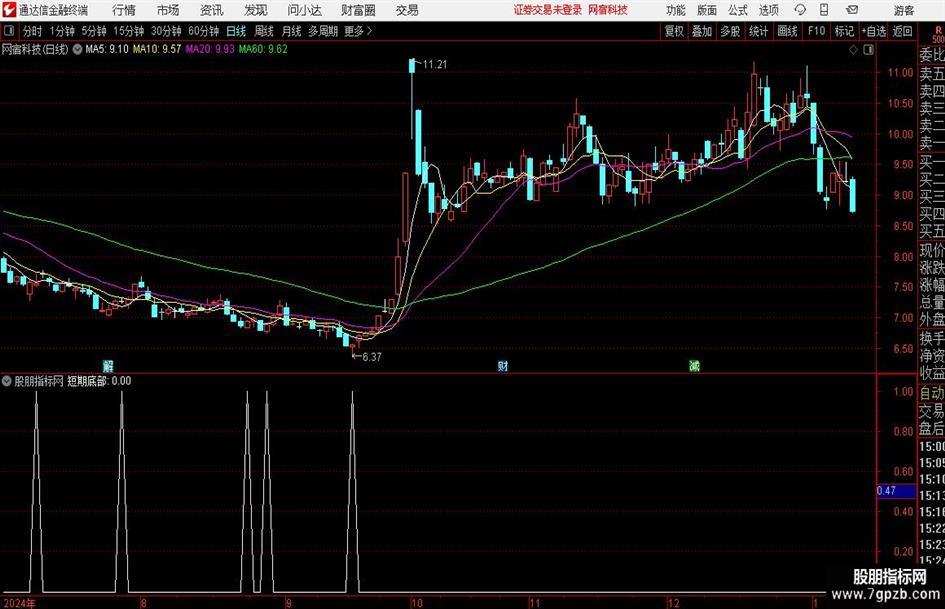Open the 交易 menu
The width and height of the screenshot is (945, 609).
pos(407,10)
